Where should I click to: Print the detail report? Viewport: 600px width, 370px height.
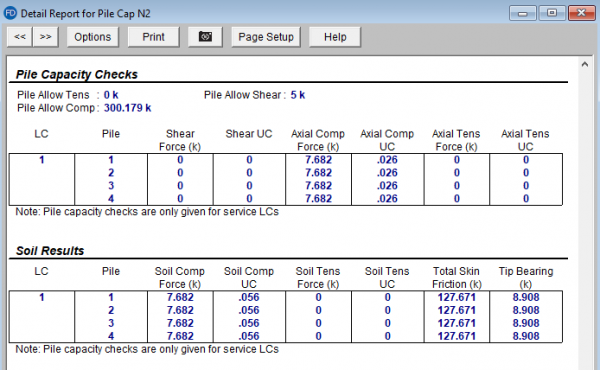click(x=153, y=37)
